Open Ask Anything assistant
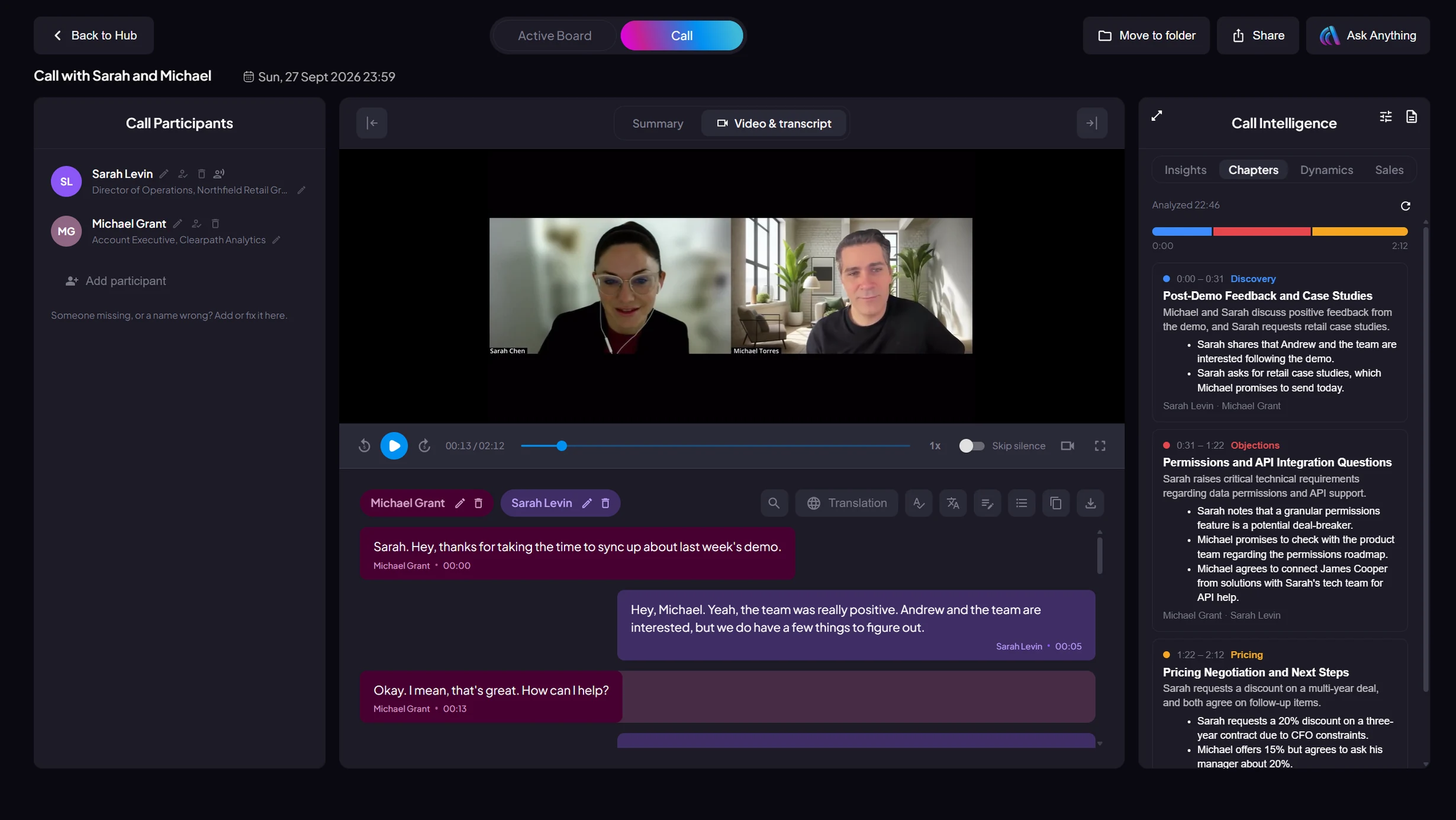The height and width of the screenshot is (820, 1456). (1368, 36)
